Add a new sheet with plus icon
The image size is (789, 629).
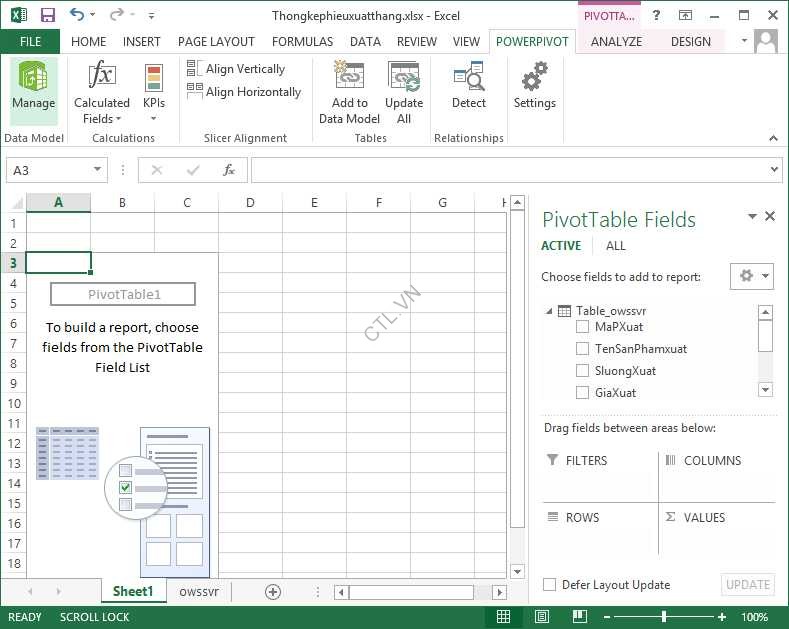point(272,591)
